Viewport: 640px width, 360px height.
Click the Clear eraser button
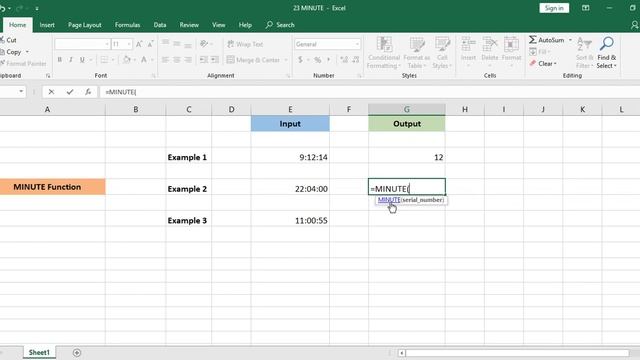[x=543, y=63]
